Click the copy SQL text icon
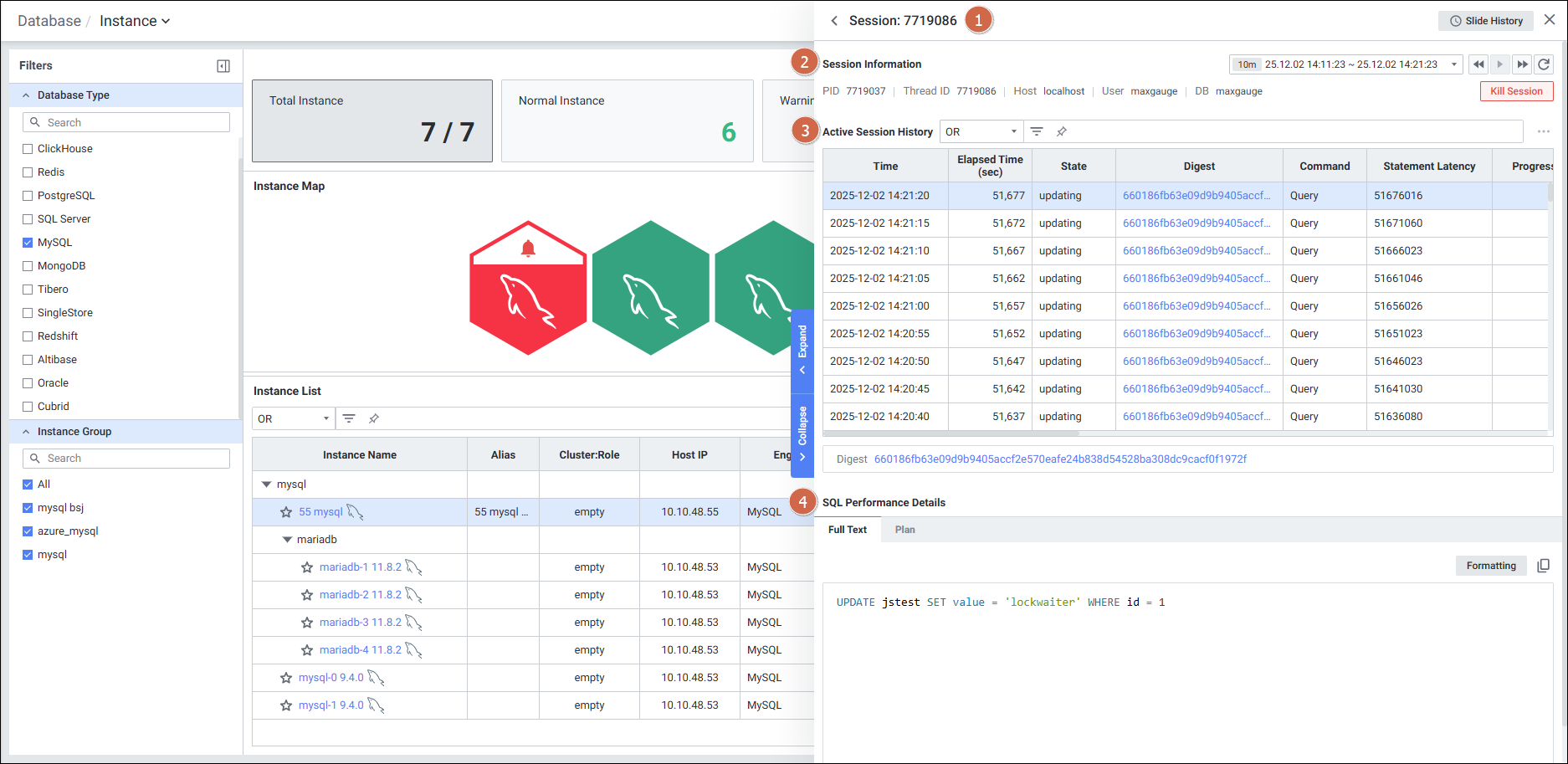This screenshot has width=1568, height=764. [1544, 566]
